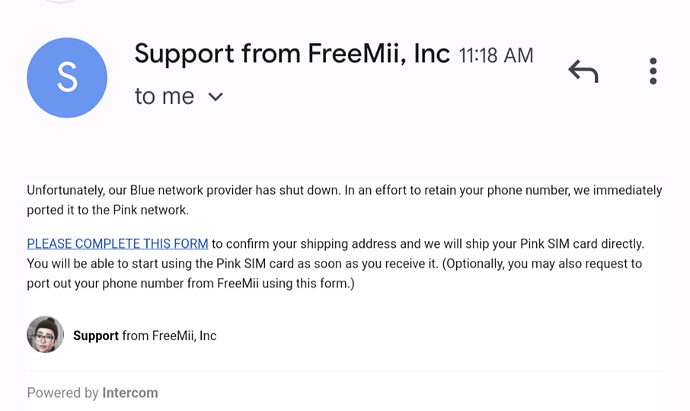Tap the "to me" recipient text
The width and height of the screenshot is (690, 411).
(x=164, y=96)
